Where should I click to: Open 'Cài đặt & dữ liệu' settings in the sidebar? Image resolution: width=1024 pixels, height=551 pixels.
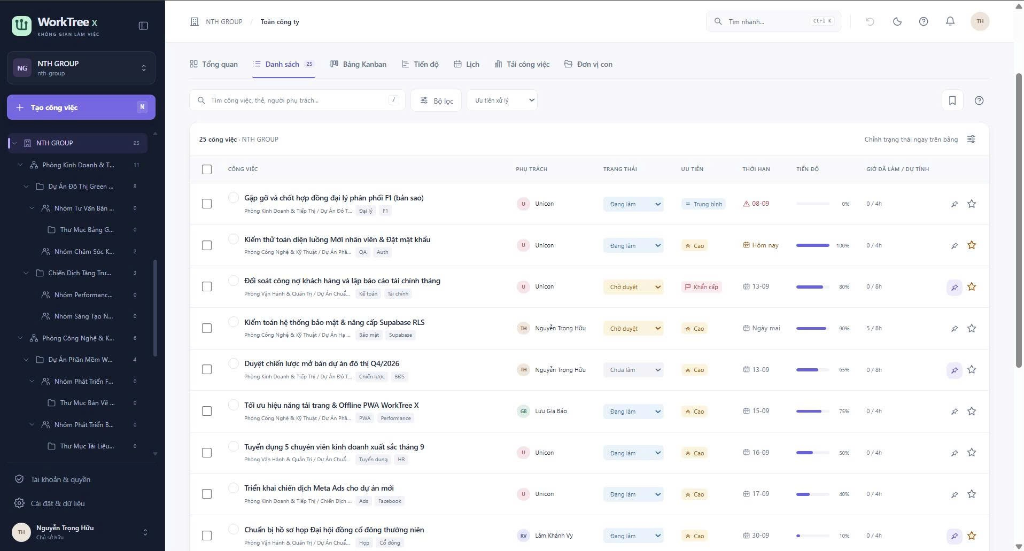pos(57,503)
